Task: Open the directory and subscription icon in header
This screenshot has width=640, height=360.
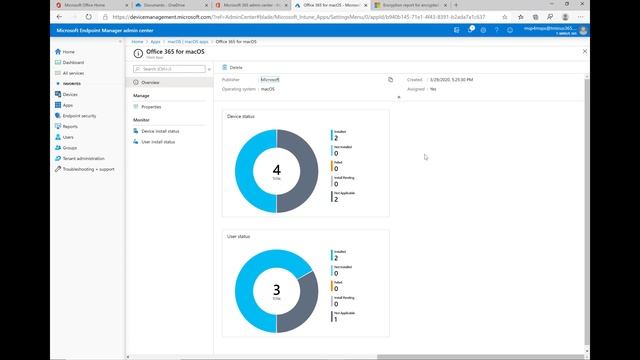Action: [x=457, y=30]
